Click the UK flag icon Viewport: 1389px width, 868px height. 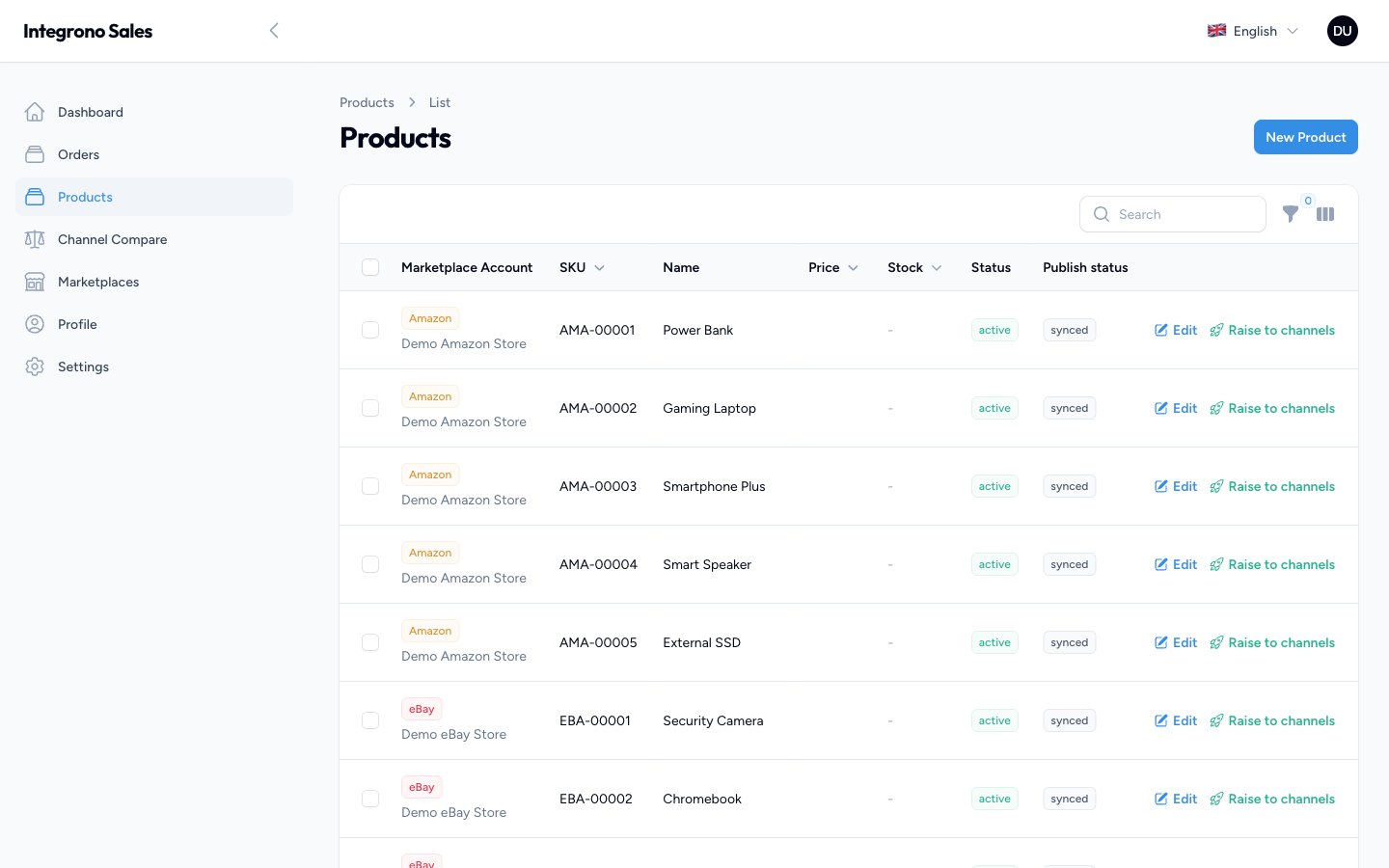1217,31
